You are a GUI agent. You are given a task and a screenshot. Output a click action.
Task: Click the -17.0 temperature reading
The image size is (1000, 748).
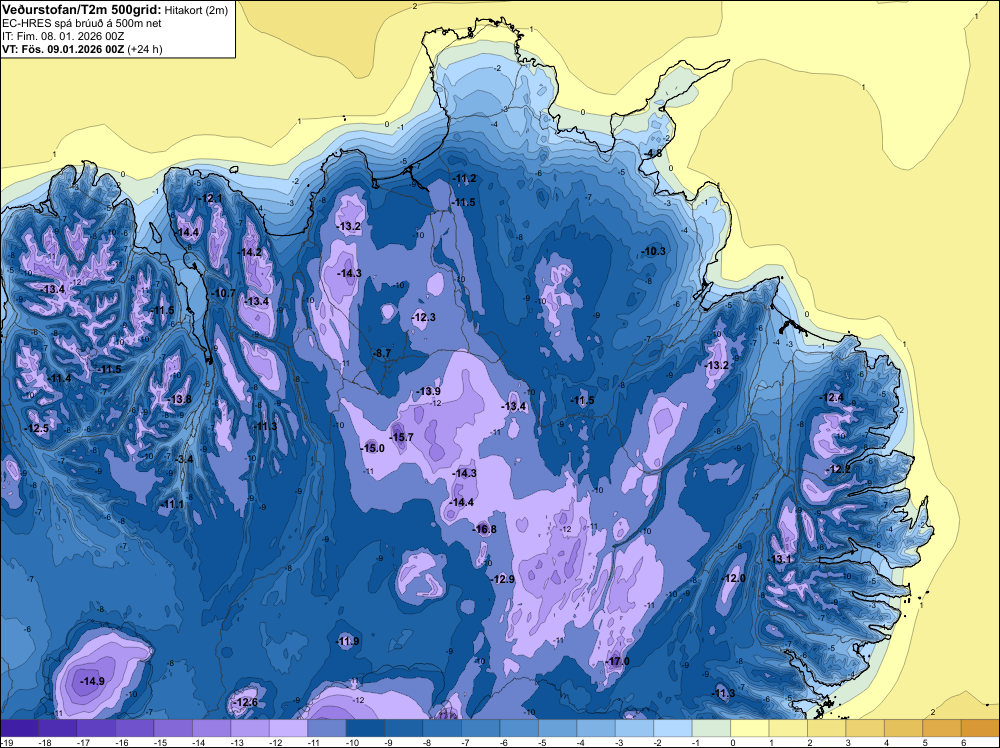(617, 661)
